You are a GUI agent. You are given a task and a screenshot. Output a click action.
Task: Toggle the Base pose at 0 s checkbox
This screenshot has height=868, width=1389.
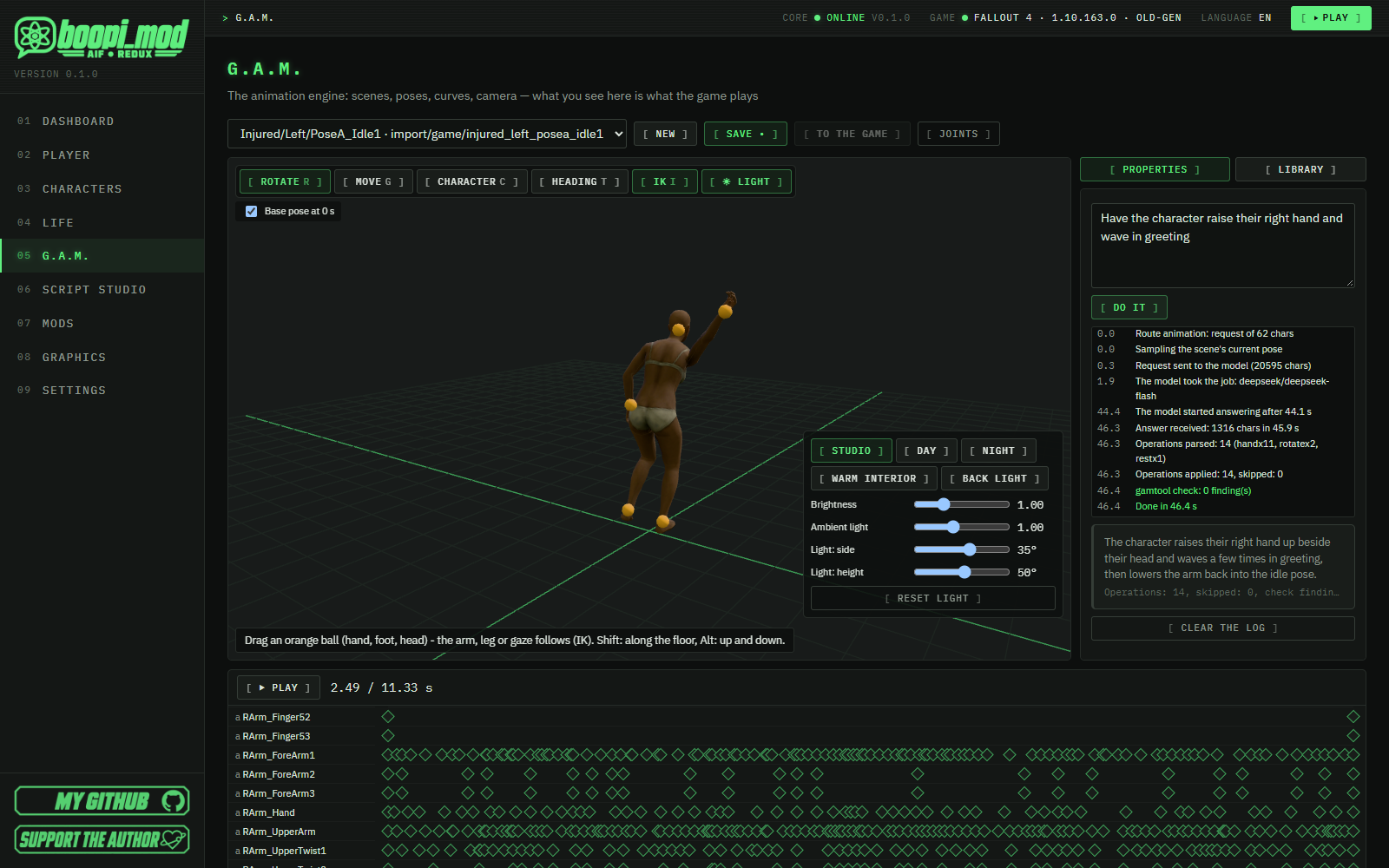252,211
